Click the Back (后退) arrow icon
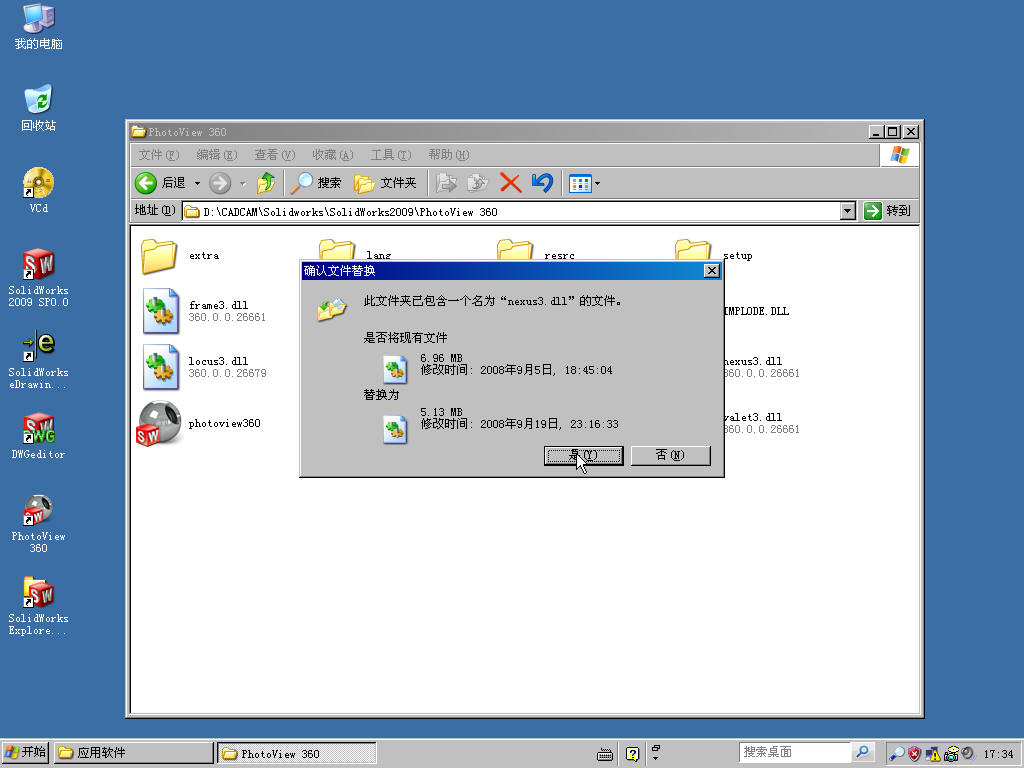Image resolution: width=1024 pixels, height=768 pixels. coord(146,183)
